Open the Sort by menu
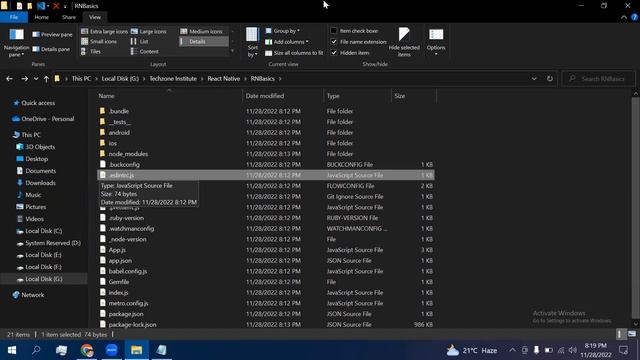The width and height of the screenshot is (640, 360). point(253,42)
